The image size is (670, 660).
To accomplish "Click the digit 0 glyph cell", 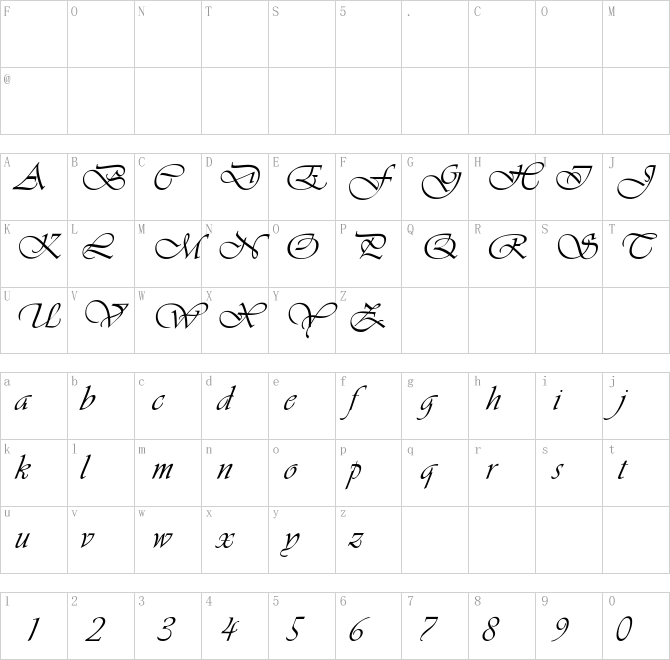I will 636,626.
